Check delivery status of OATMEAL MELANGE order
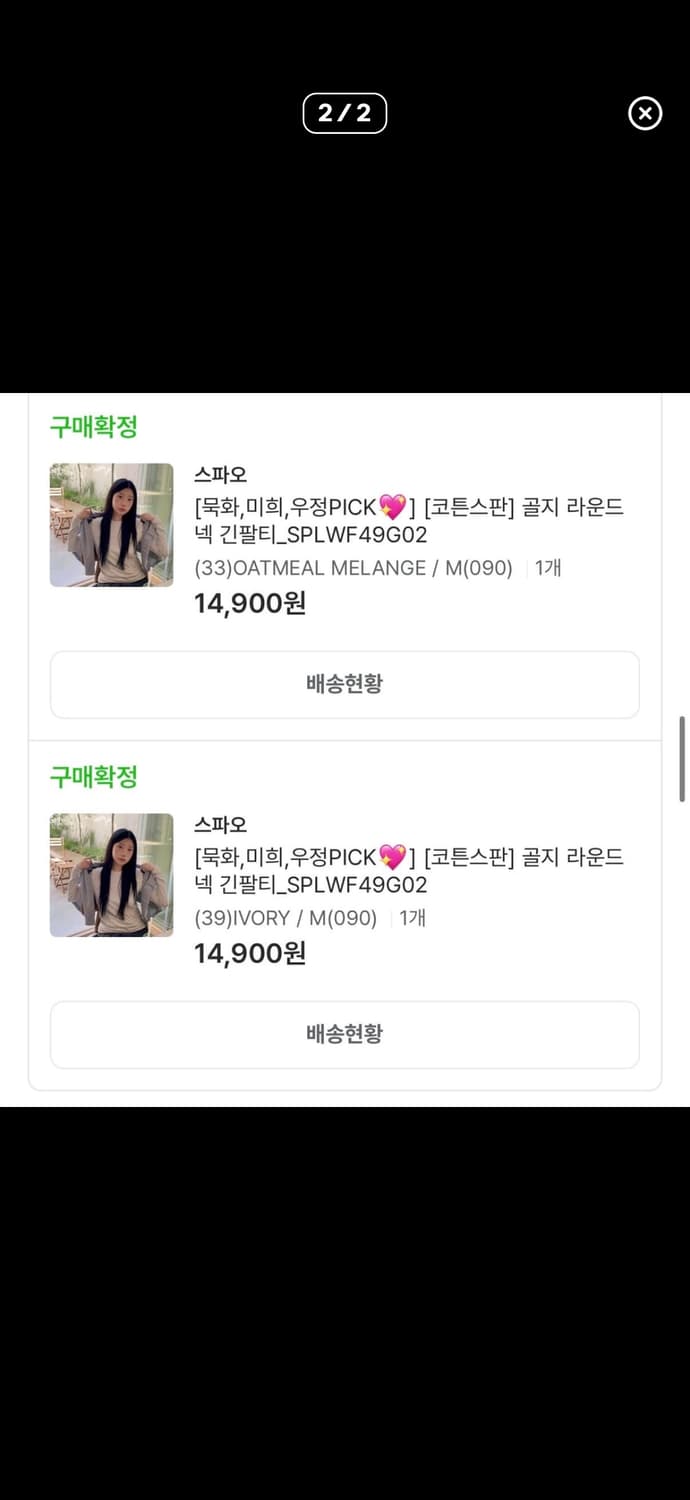 coord(344,684)
